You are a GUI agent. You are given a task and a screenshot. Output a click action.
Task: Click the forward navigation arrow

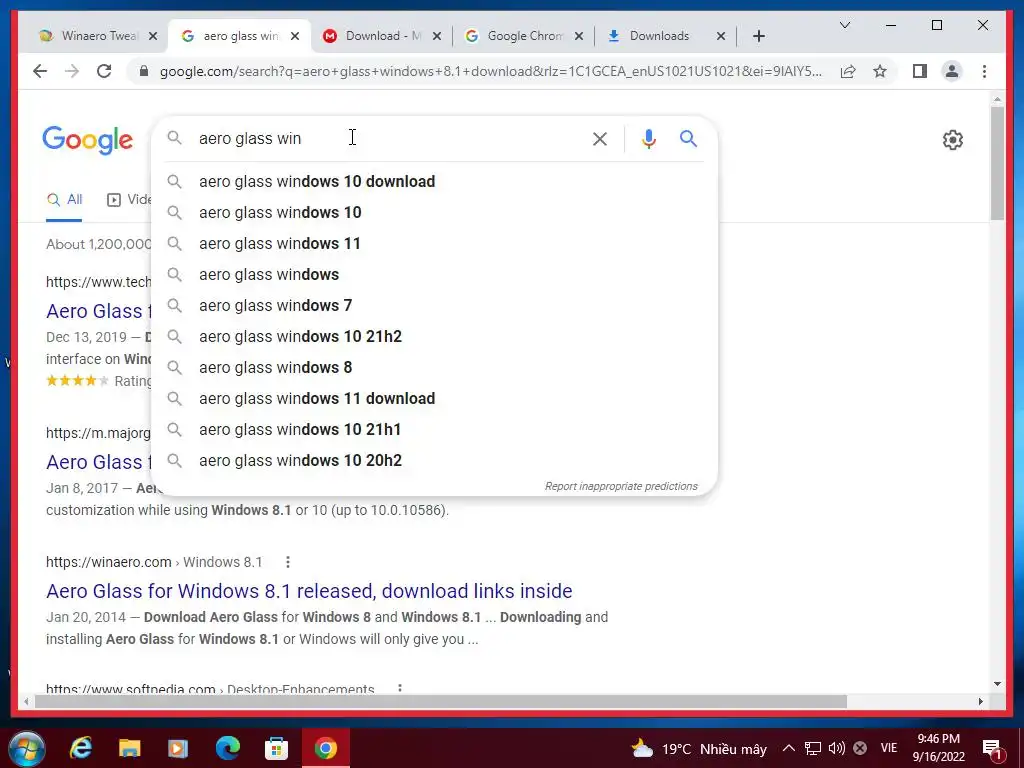point(72,71)
